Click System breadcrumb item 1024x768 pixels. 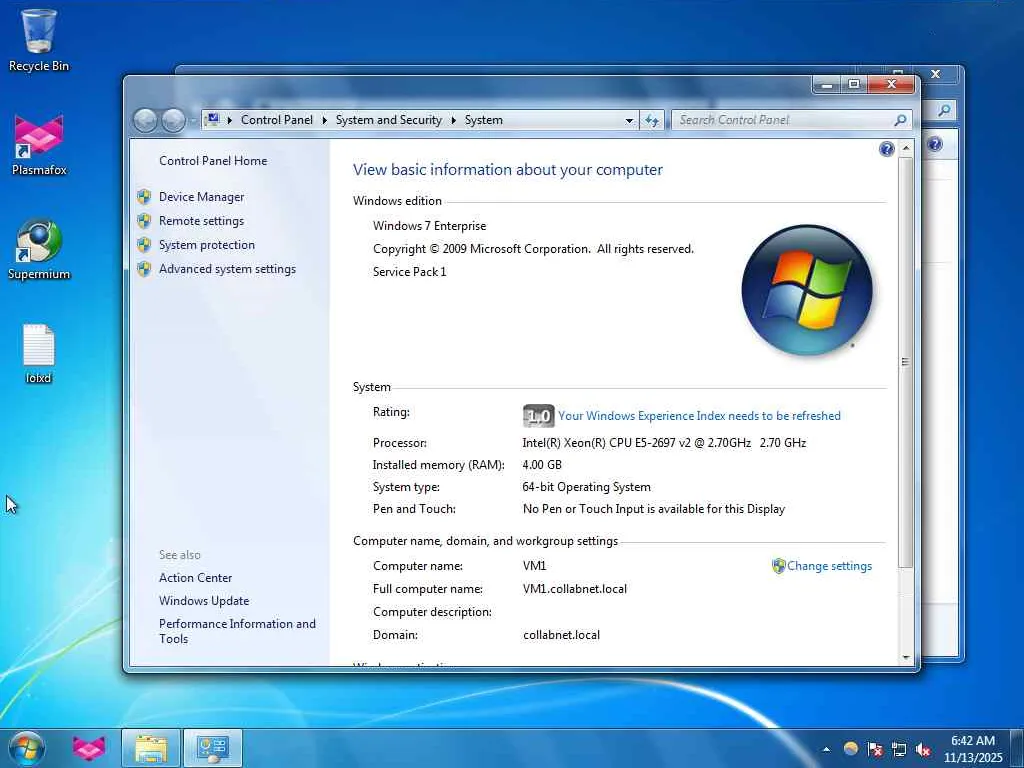484,120
